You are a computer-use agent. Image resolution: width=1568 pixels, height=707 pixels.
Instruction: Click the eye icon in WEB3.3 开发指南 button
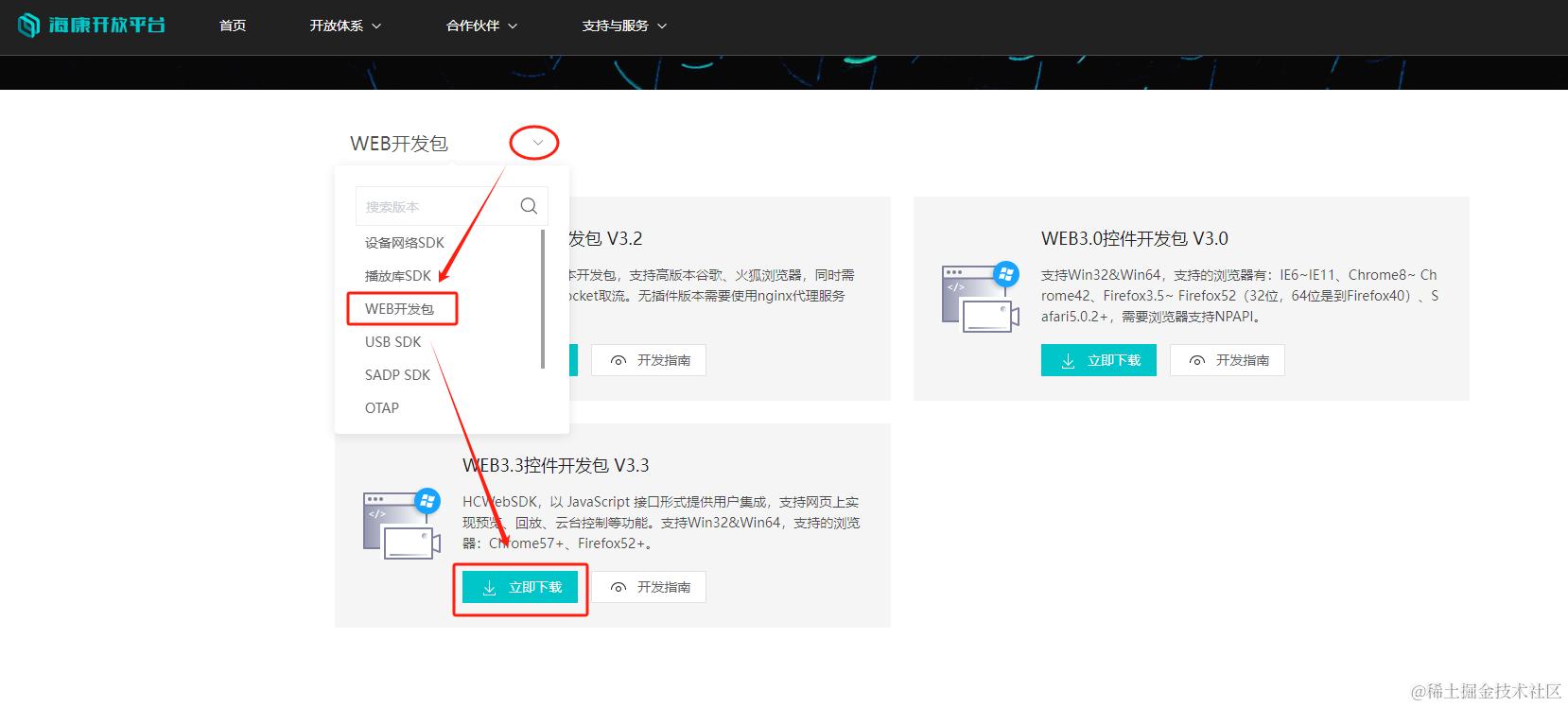[x=618, y=588]
